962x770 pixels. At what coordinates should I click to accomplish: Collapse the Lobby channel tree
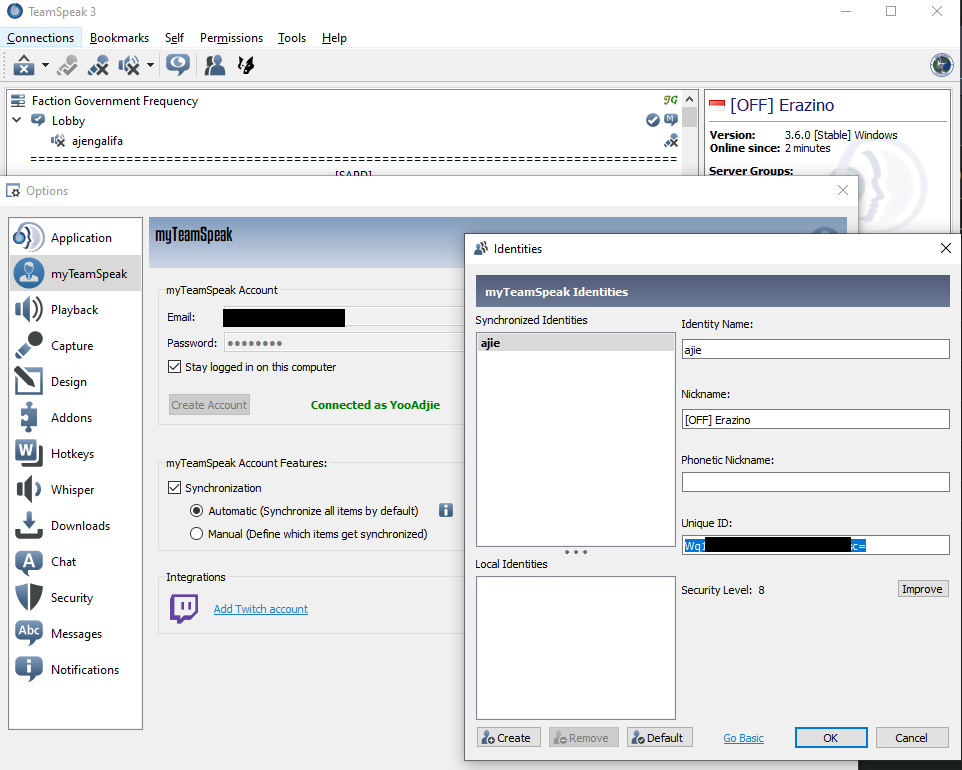(x=17, y=120)
